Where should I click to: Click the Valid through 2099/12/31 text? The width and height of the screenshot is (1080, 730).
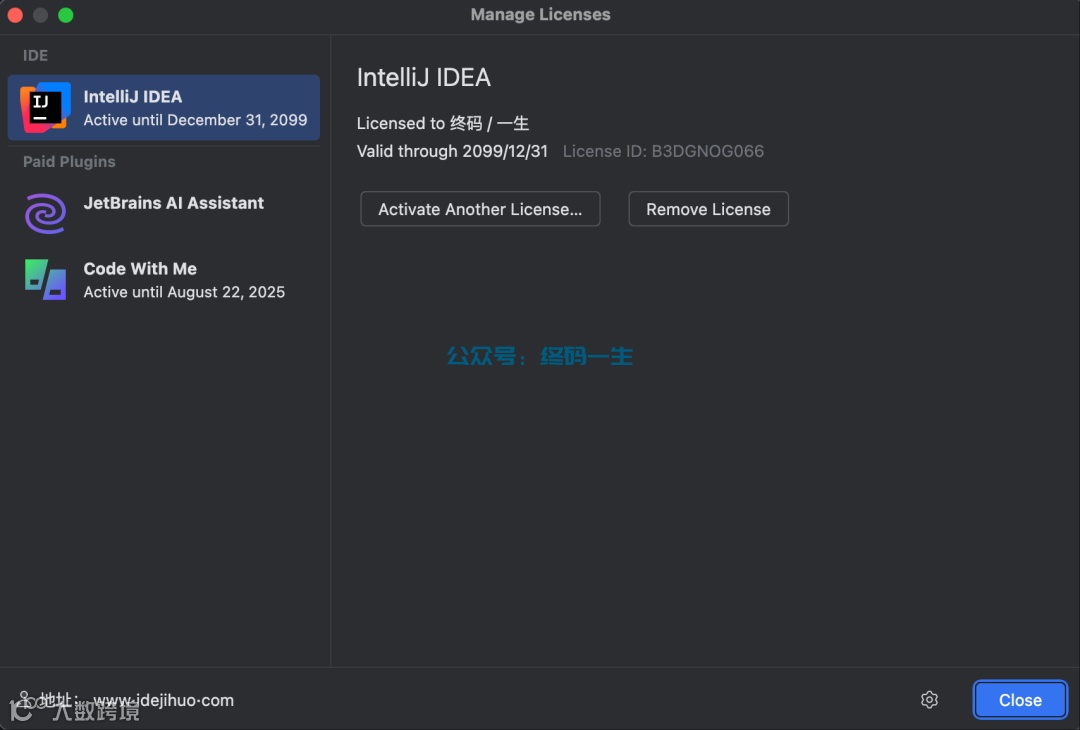[x=452, y=152]
